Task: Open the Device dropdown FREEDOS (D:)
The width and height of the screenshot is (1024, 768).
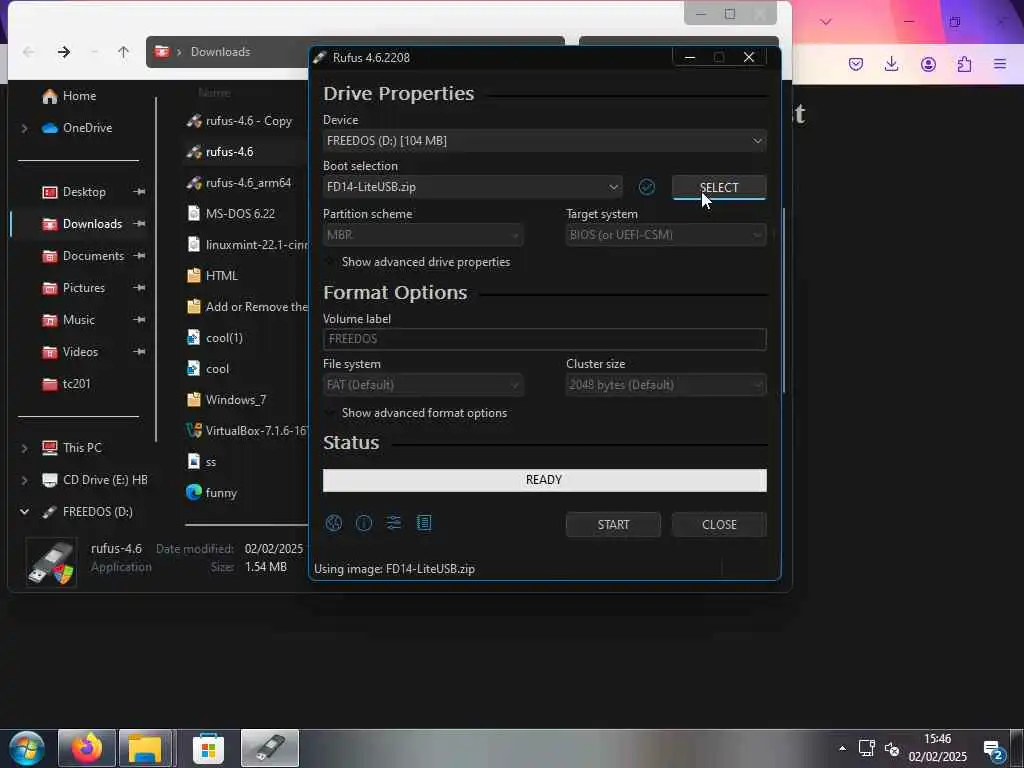Action: [545, 141]
